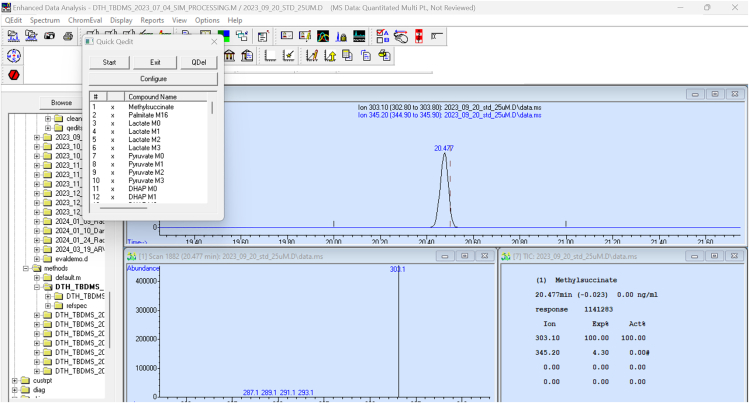
Task: Collapse the methods folder
Action: tap(26, 268)
